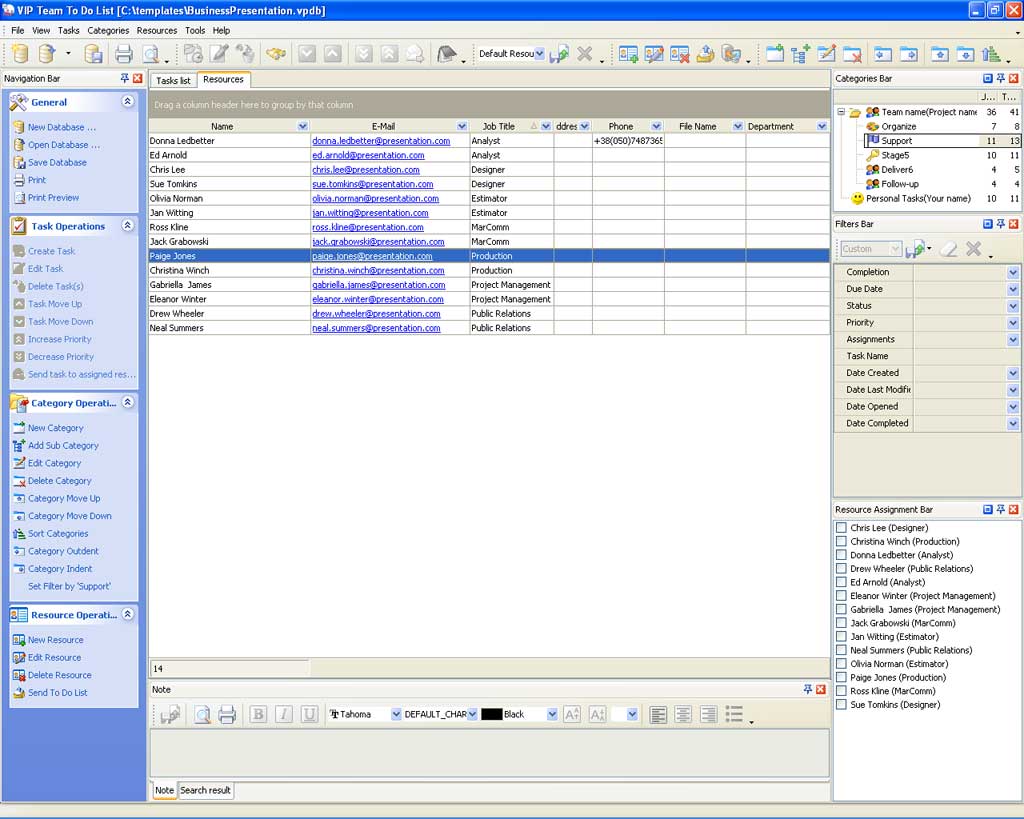Click the New Category toolbar icon

click(775, 54)
